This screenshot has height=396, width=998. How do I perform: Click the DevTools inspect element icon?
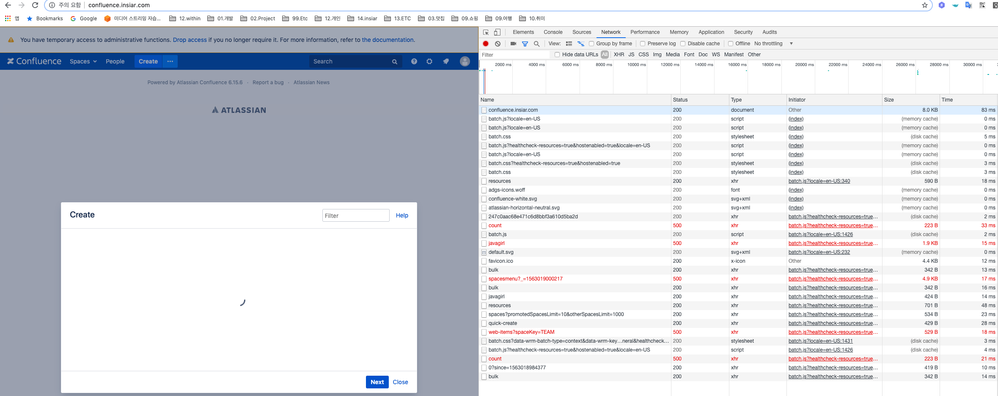tap(486, 32)
